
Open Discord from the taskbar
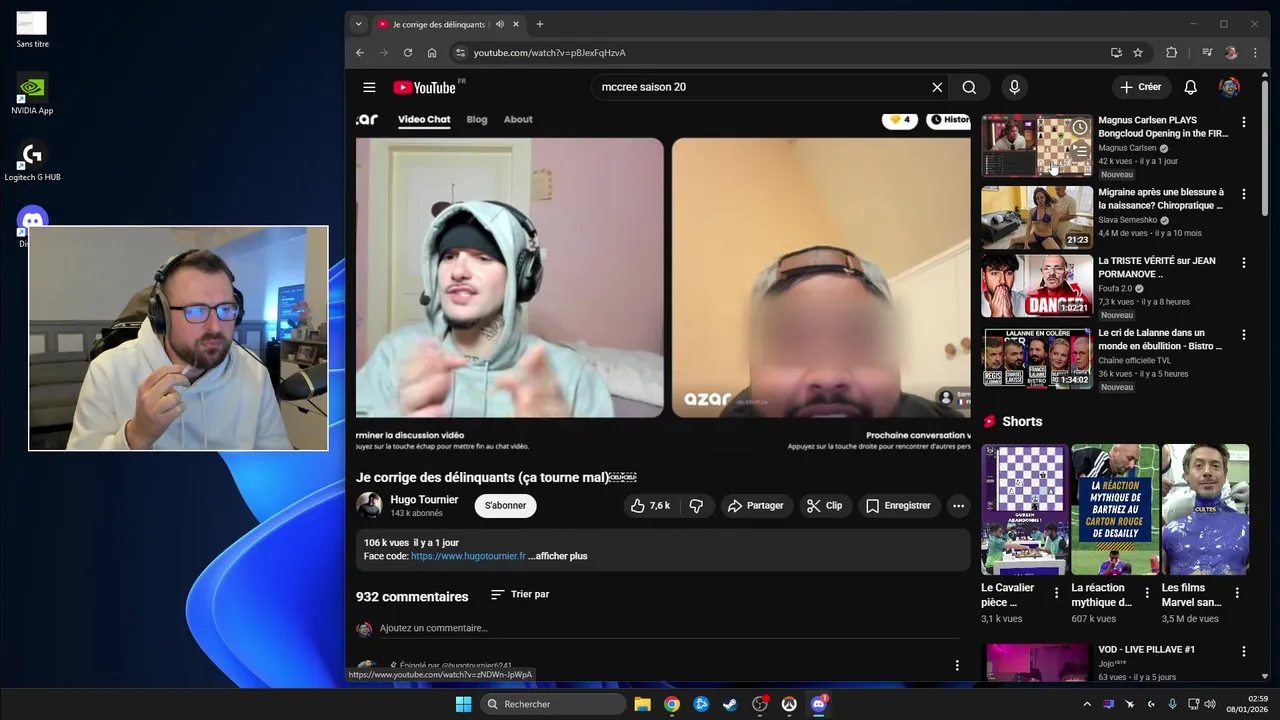tap(819, 704)
